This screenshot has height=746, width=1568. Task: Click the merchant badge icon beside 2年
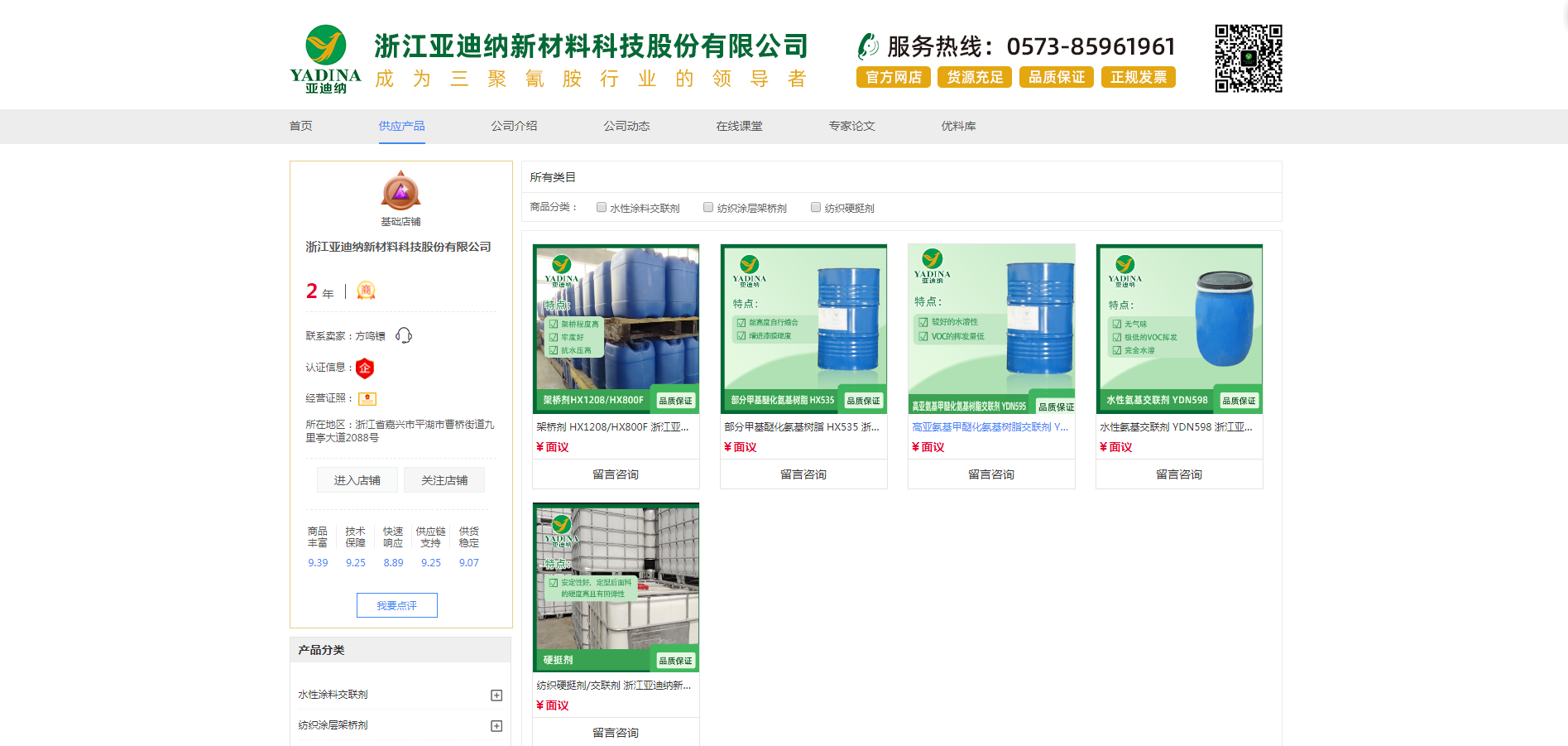pos(366,291)
